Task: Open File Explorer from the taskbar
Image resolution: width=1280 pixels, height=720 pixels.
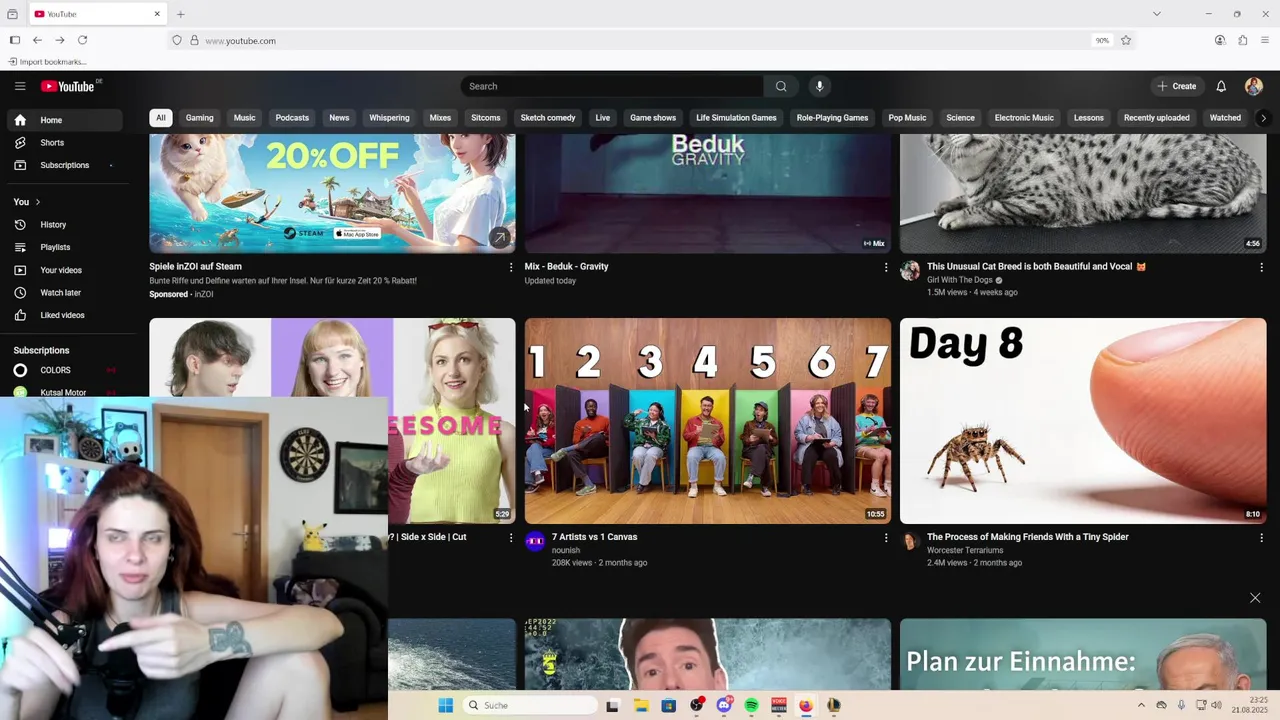Action: 641,705
